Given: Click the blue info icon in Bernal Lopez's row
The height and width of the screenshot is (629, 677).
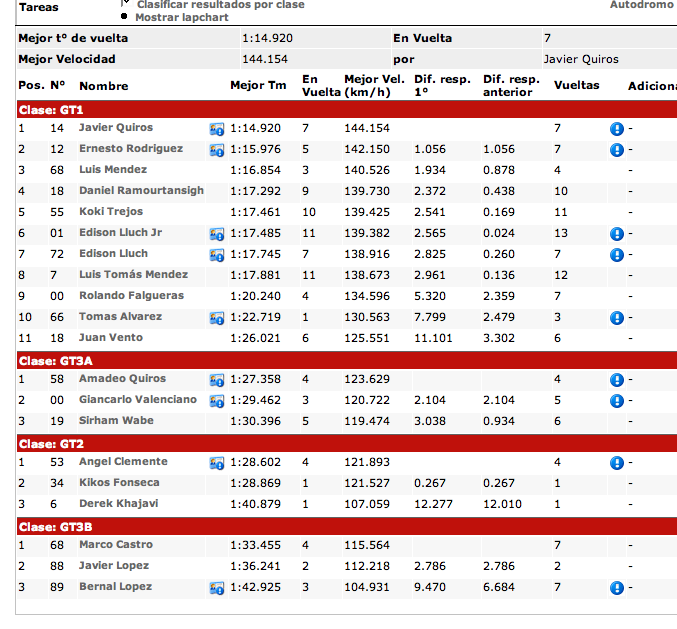Looking at the screenshot, I should 616,588.
